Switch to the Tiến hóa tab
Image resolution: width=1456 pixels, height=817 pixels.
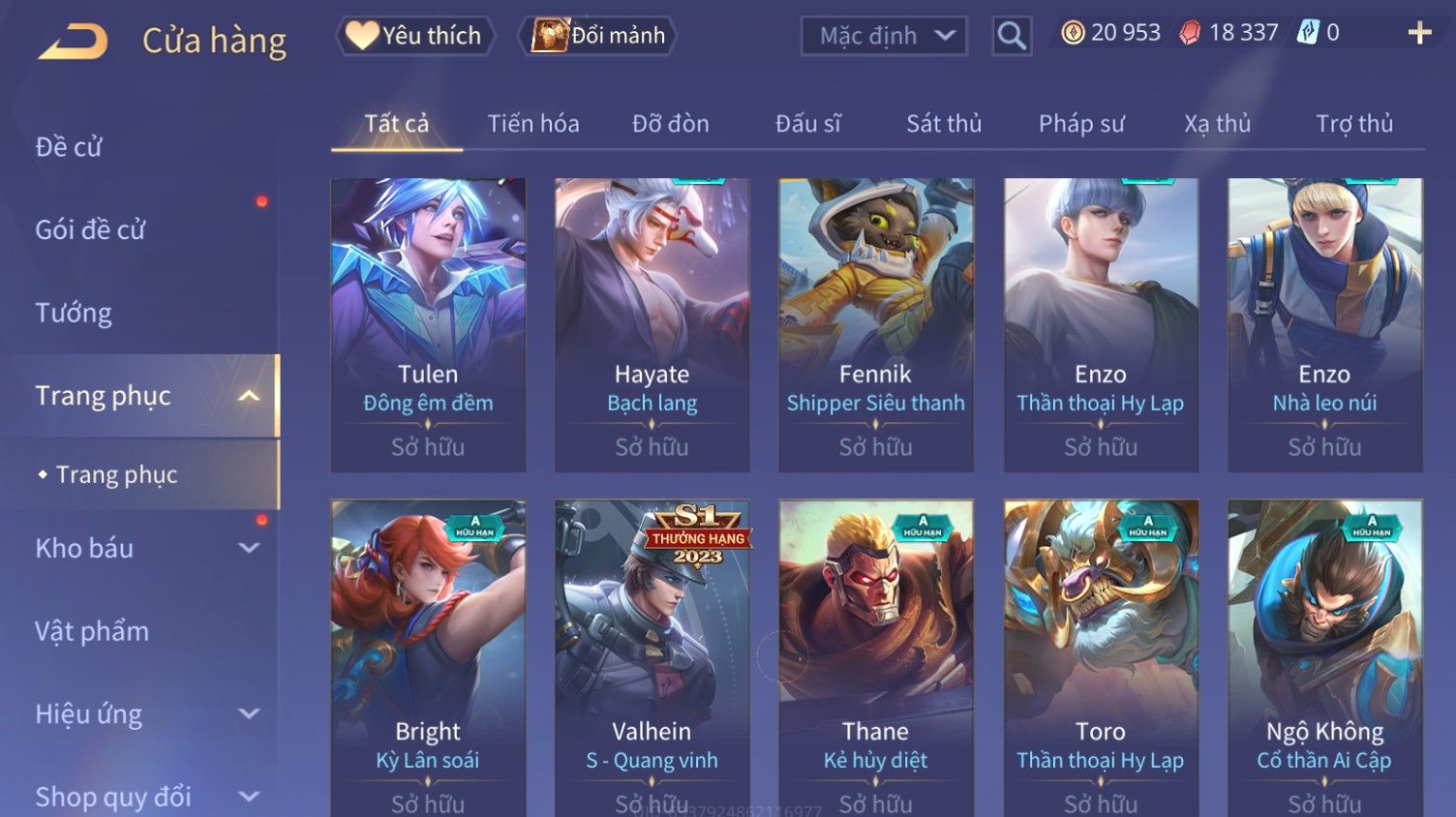point(533,124)
